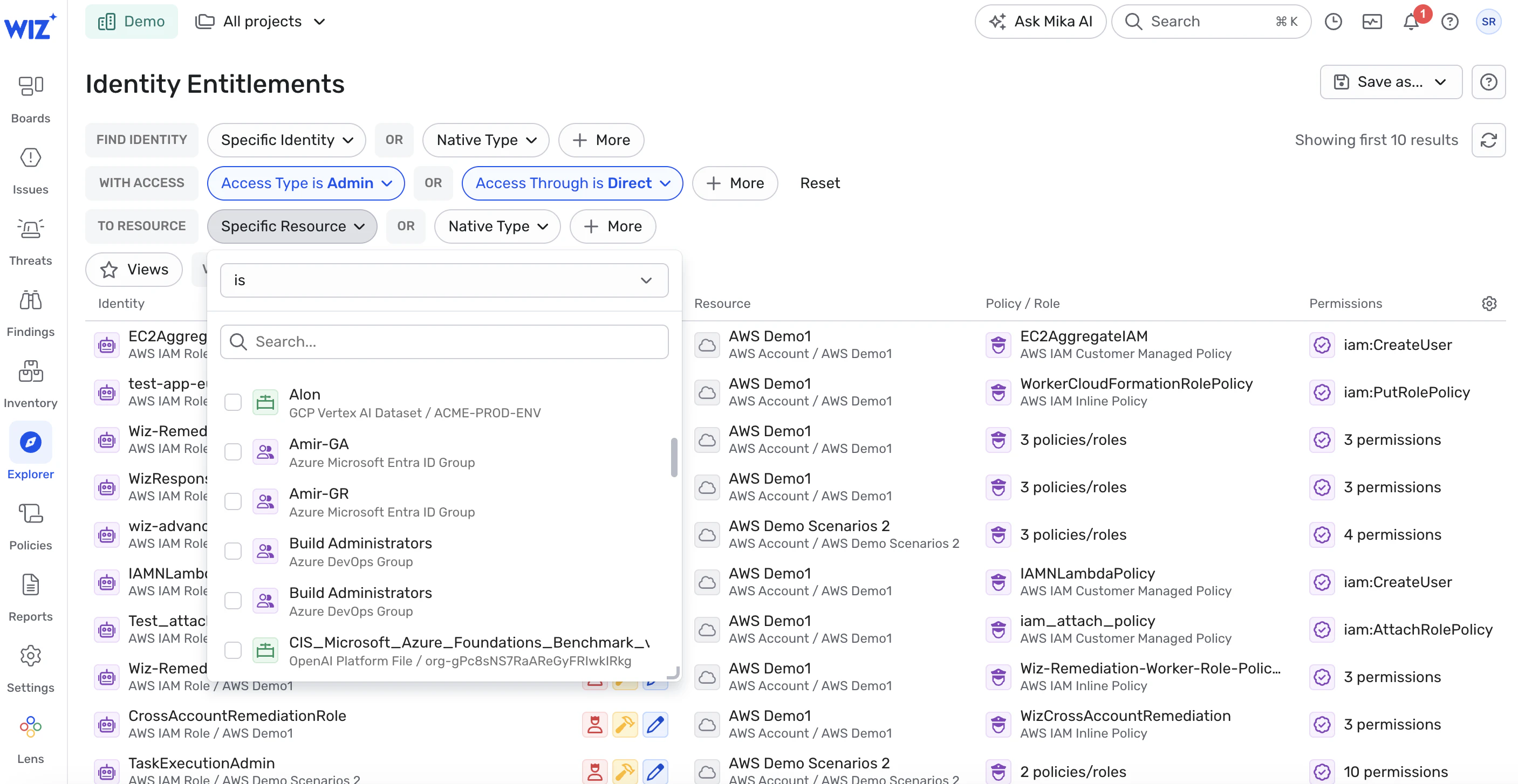Screen dimensions: 1518x784
Task: Open the recent activity clock icon
Action: 1333,22
